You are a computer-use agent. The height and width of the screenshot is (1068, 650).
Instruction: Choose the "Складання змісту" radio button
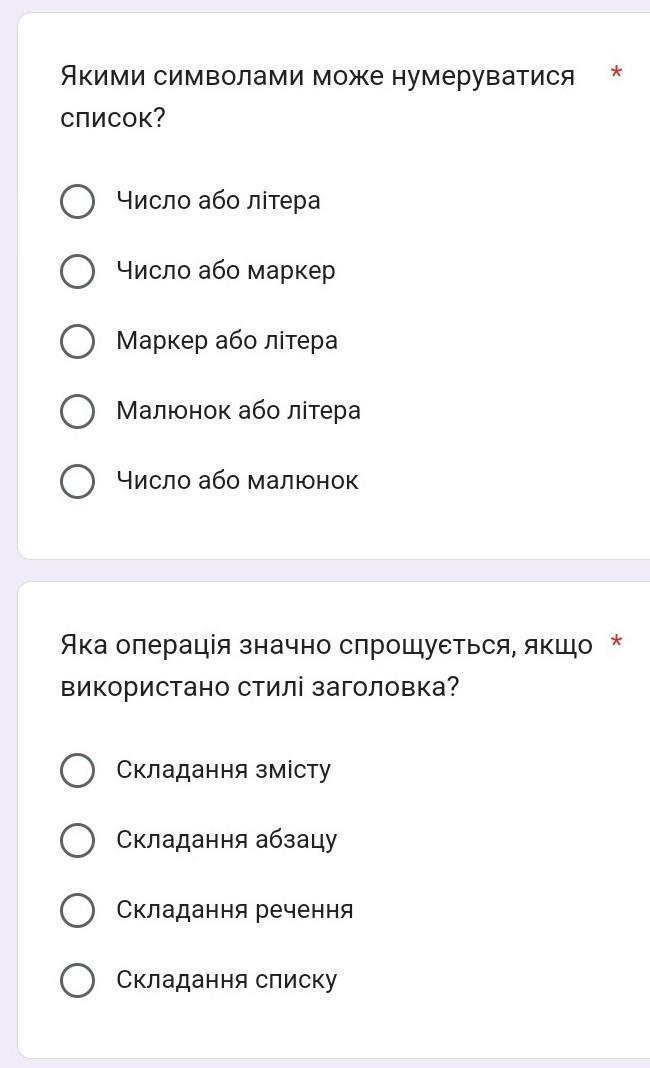click(x=78, y=770)
